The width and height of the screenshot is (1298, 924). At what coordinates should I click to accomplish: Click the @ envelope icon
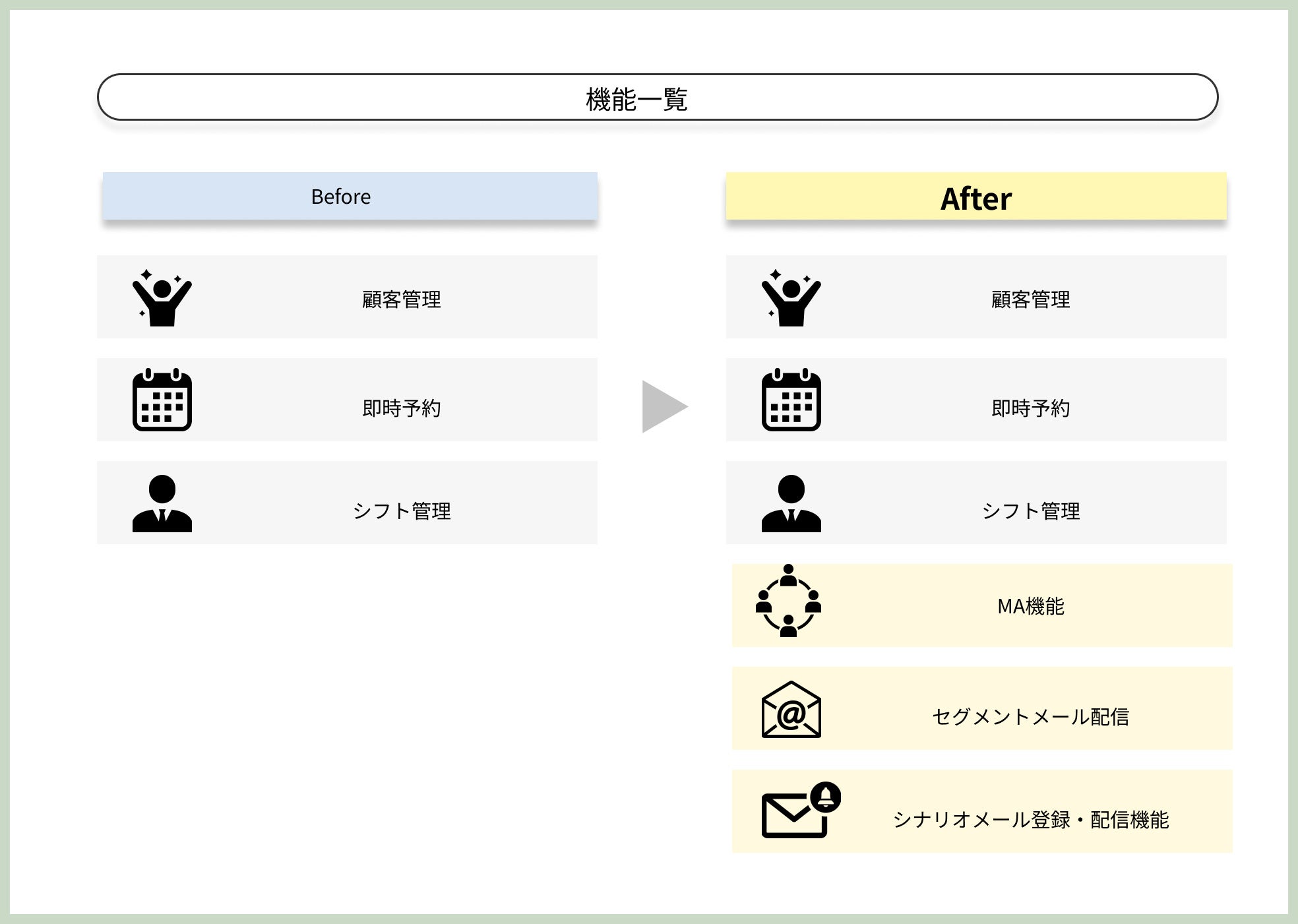pos(791,710)
